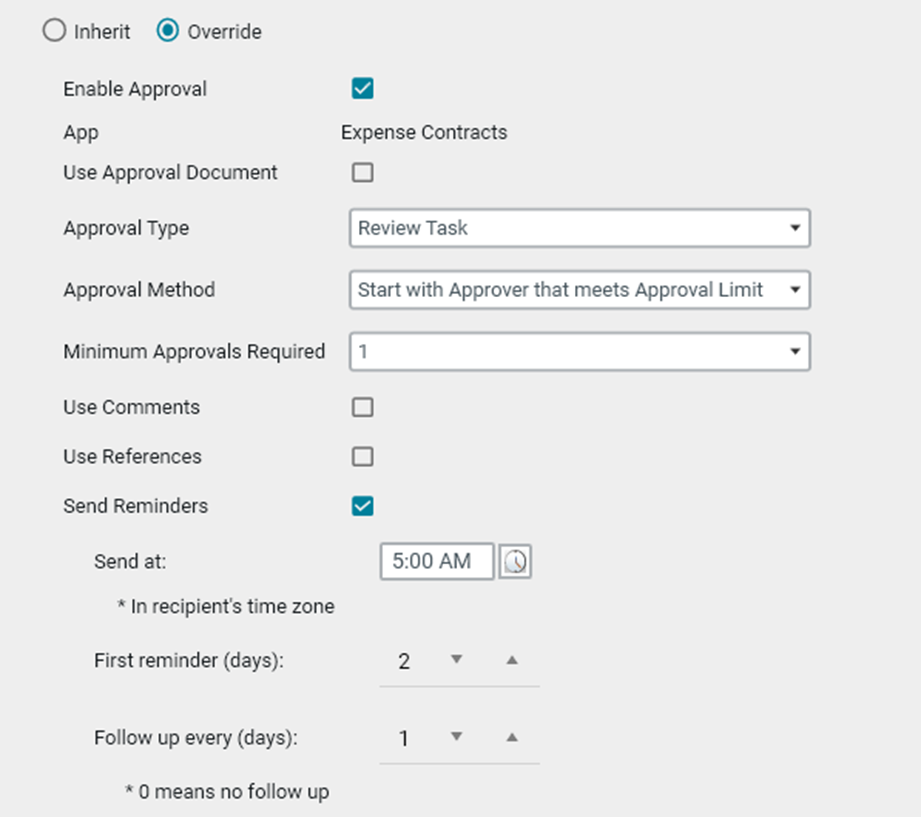Viewport: 921px width, 817px height.
Task: Expand the Approval Method dropdown
Action: (579, 290)
